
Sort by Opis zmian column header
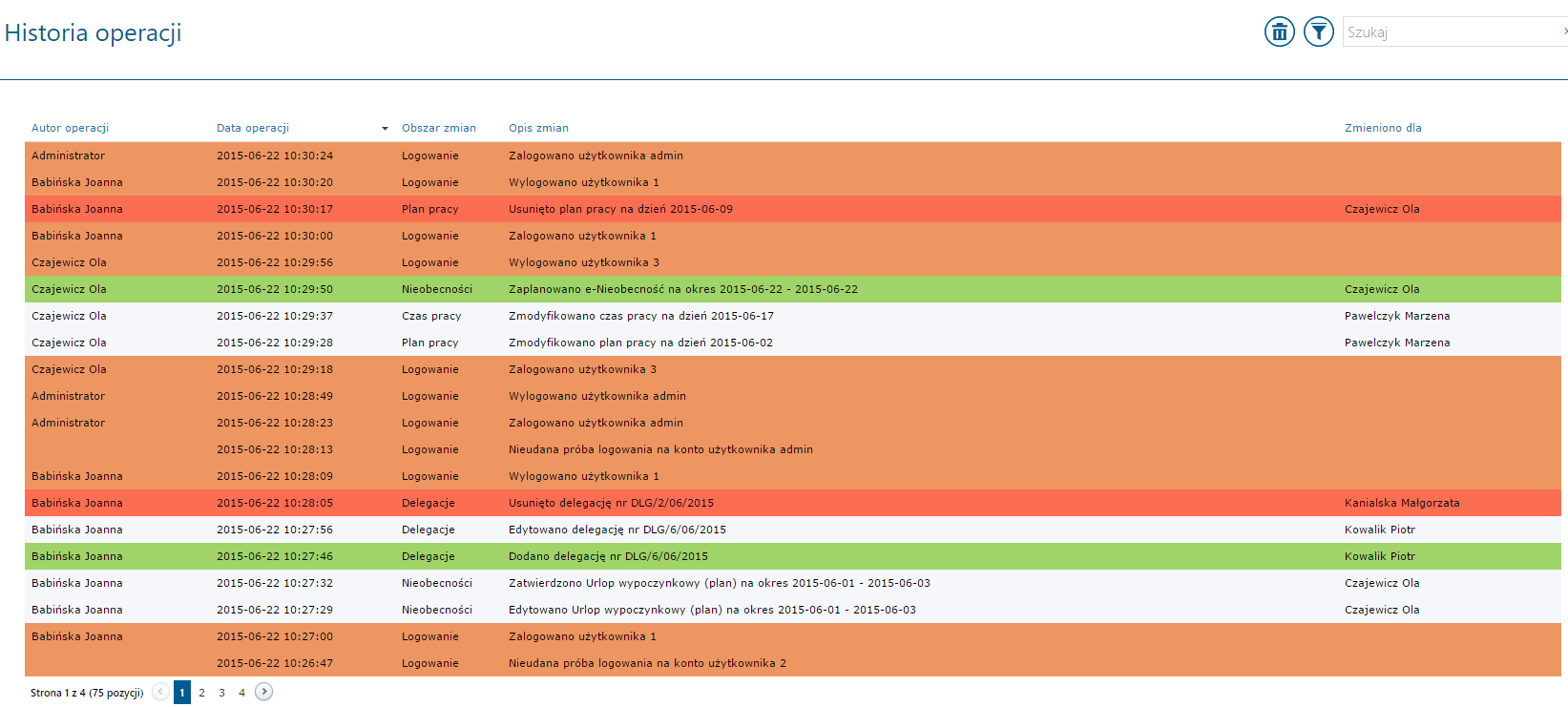(x=538, y=128)
